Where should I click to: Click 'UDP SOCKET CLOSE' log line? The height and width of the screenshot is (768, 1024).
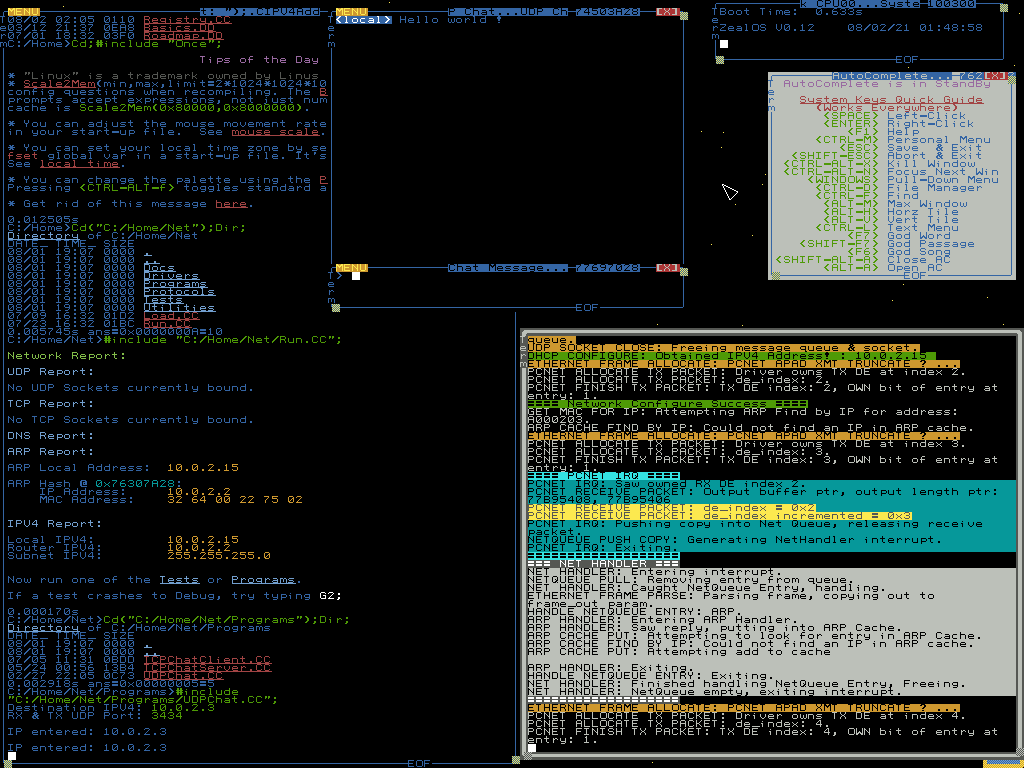[x=724, y=348]
